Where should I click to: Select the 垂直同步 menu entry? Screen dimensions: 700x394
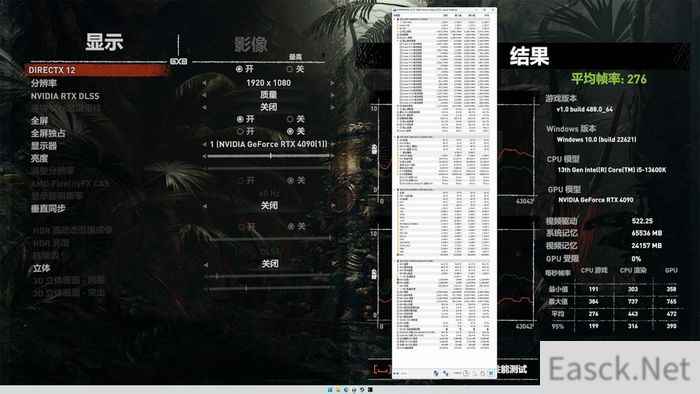(x=48, y=208)
